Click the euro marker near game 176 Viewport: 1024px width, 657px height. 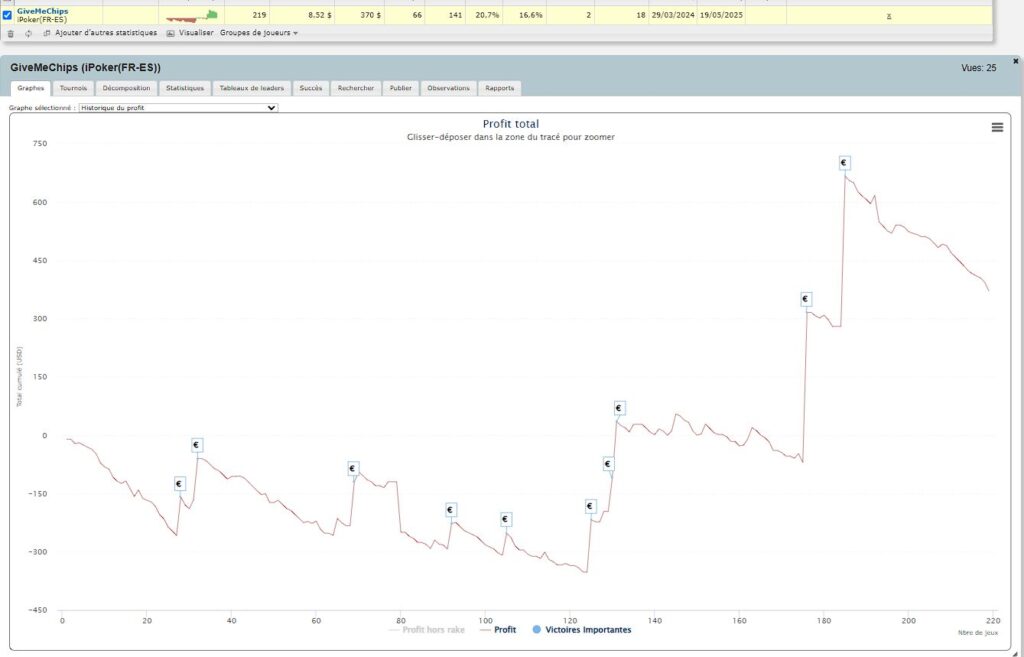[x=805, y=299]
